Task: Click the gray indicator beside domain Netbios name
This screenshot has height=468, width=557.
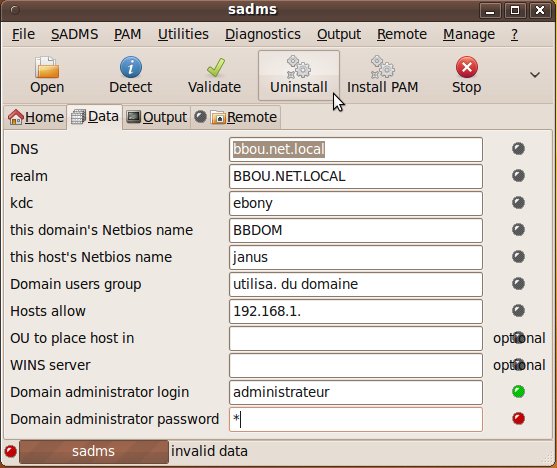Action: (x=518, y=230)
